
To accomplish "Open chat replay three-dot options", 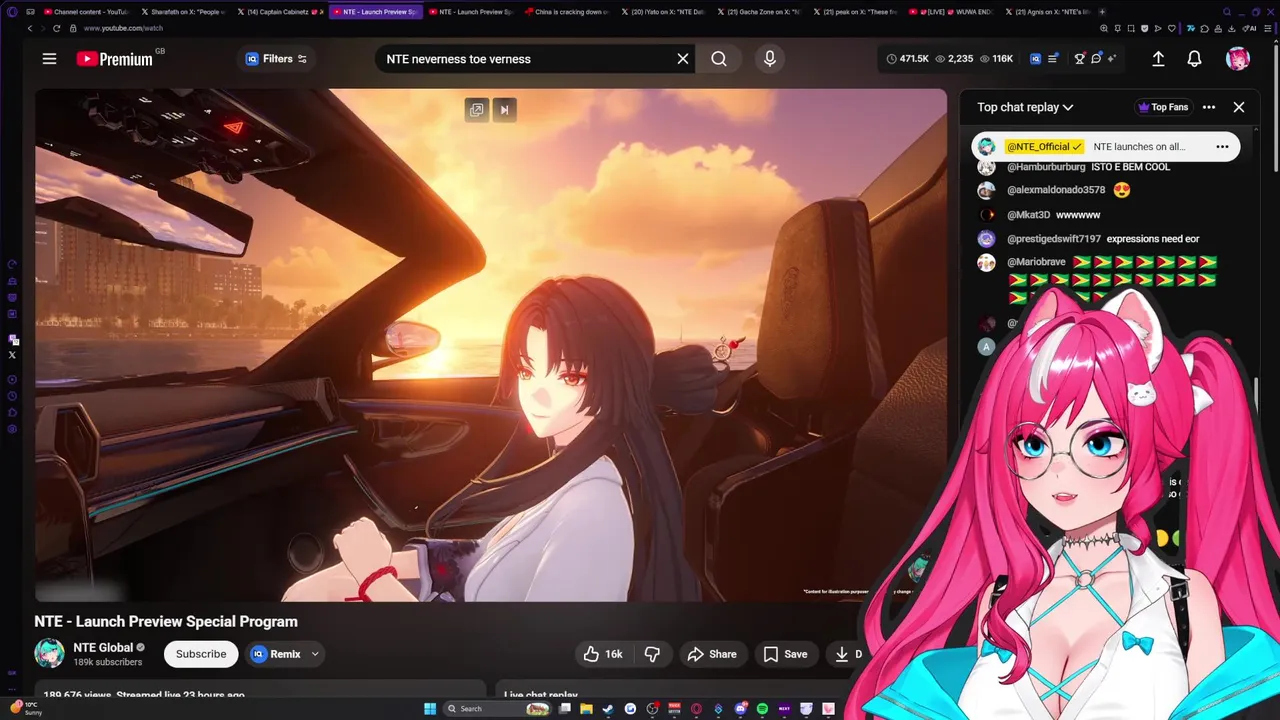I will click(1209, 107).
